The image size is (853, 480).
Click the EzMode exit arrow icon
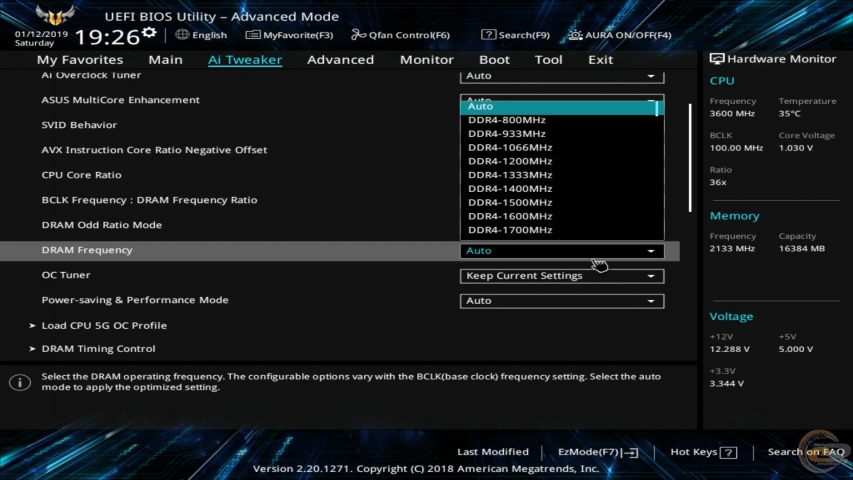(631, 452)
